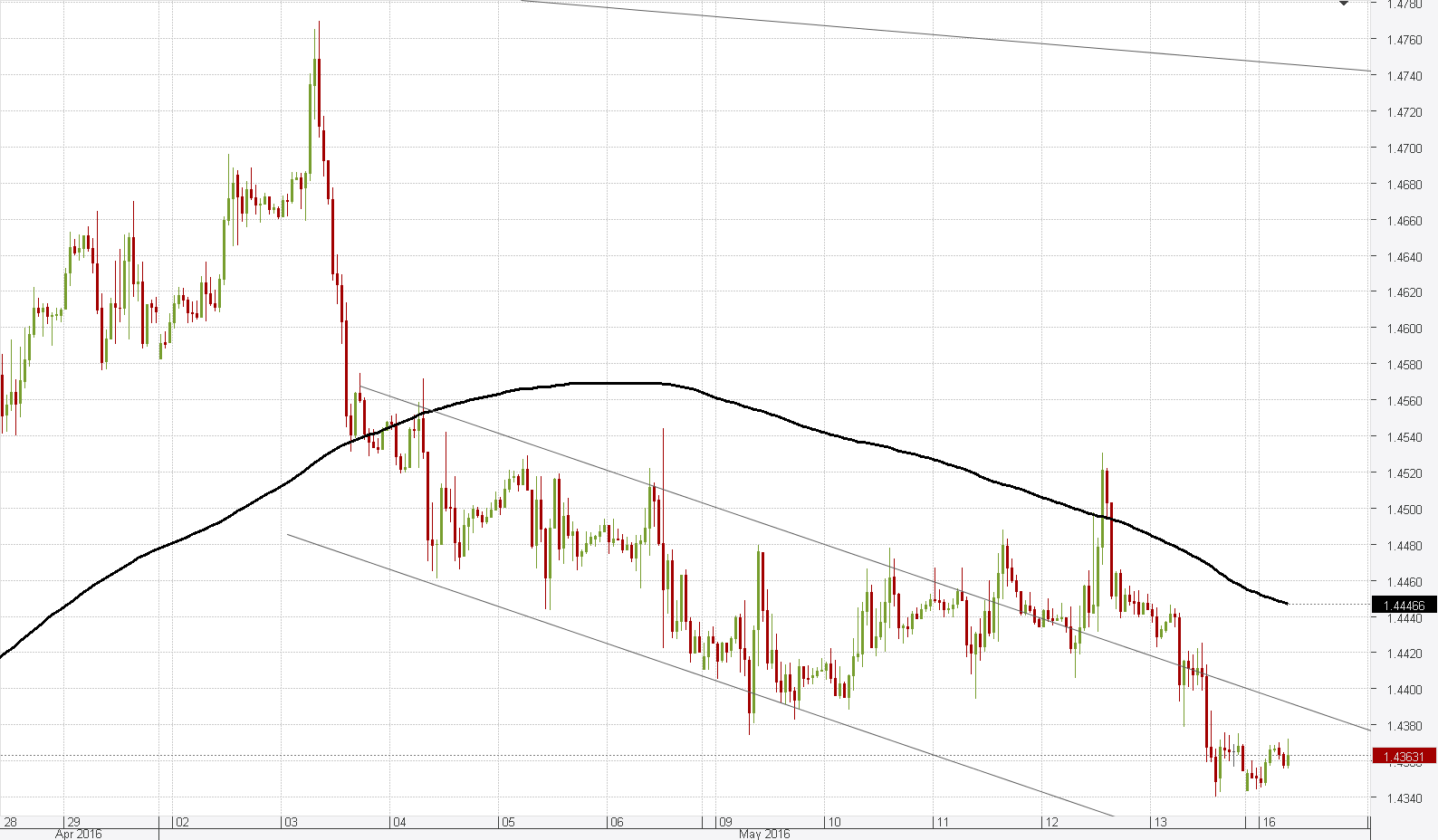Image resolution: width=1438 pixels, height=840 pixels.
Task: Select the black moving average curve at its peak
Action: click(616, 383)
